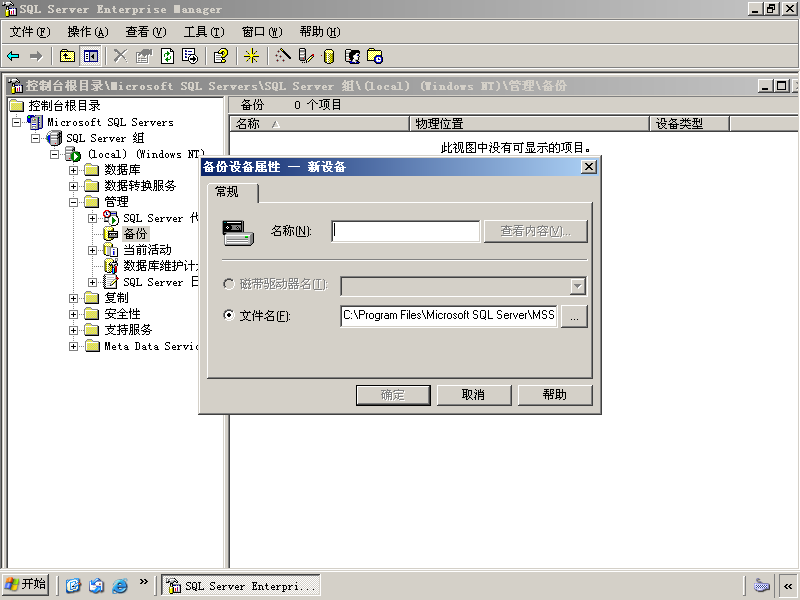Expand the 数据转换服务 folder

point(73,186)
